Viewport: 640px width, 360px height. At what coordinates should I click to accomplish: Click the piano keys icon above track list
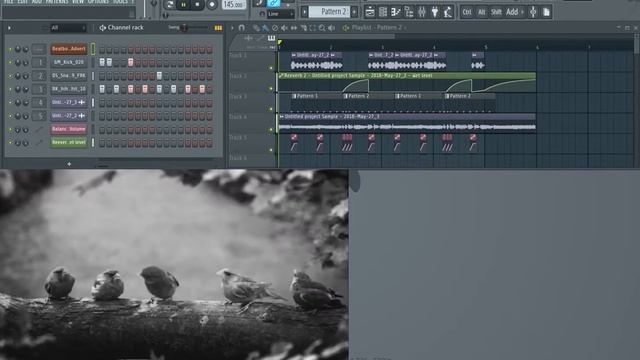click(271, 38)
